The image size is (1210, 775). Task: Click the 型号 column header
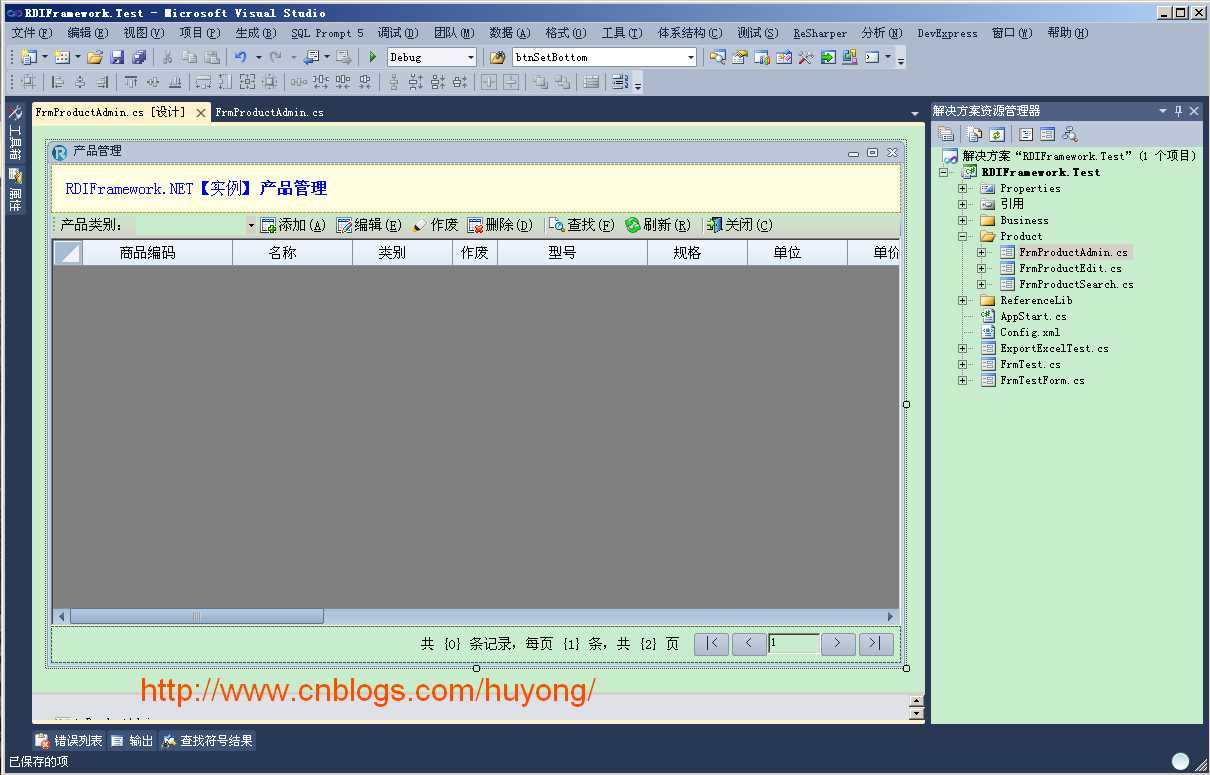click(572, 253)
